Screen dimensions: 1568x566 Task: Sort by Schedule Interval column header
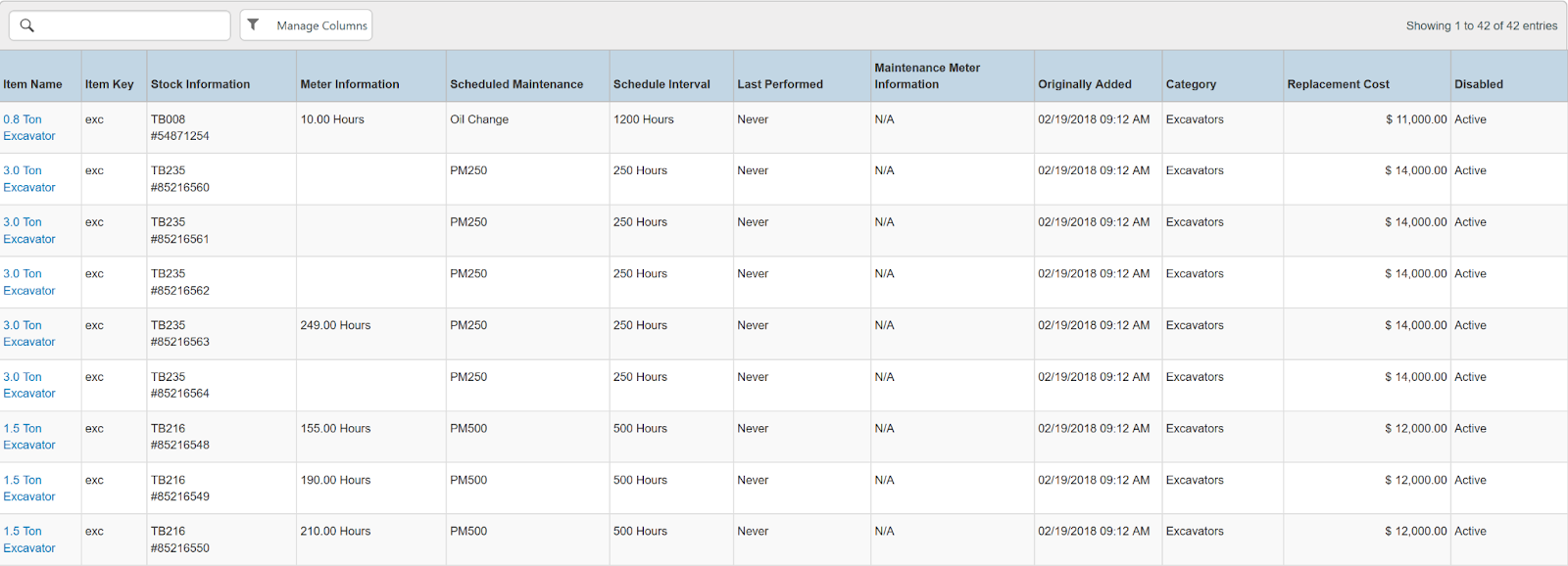[661, 84]
